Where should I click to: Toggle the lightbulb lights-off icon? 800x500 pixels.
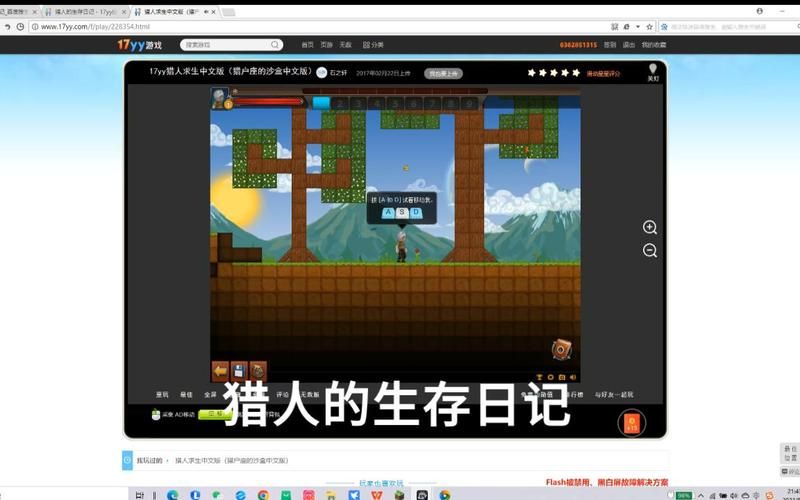coord(653,72)
